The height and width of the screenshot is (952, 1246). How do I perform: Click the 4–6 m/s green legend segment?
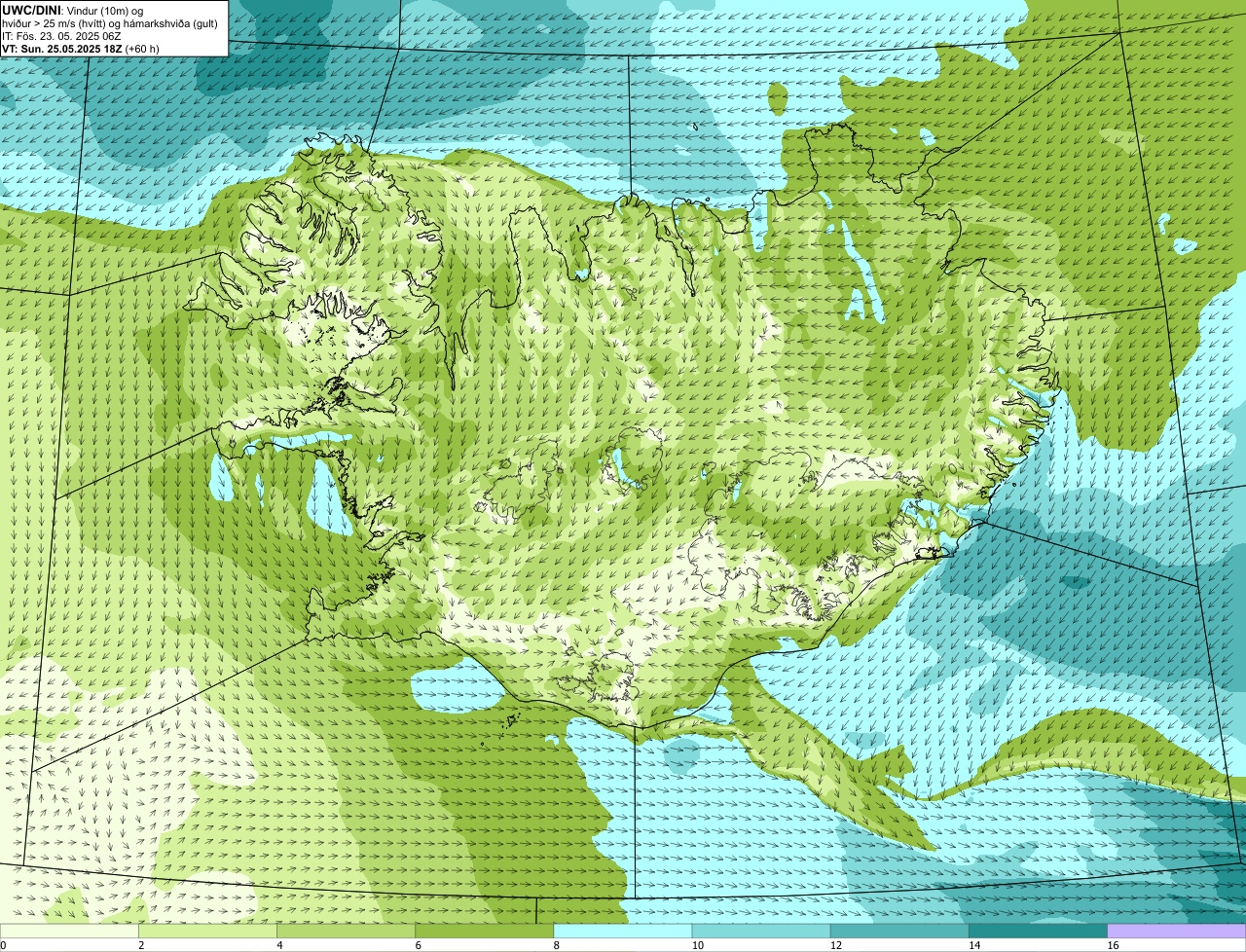click(x=346, y=931)
